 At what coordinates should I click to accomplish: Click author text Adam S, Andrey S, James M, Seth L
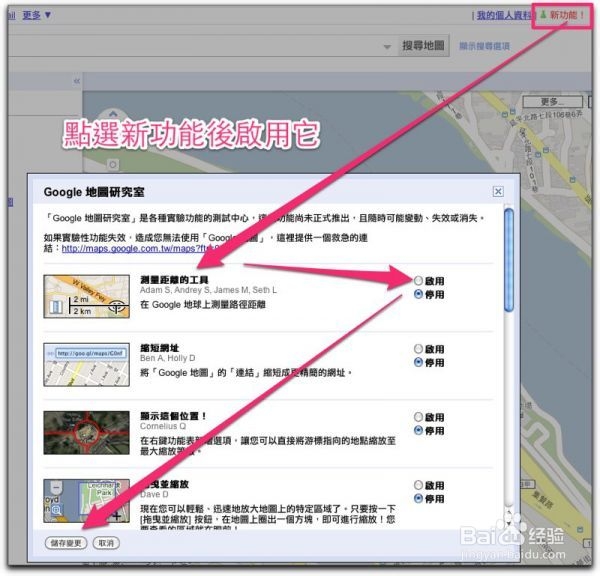(x=208, y=290)
